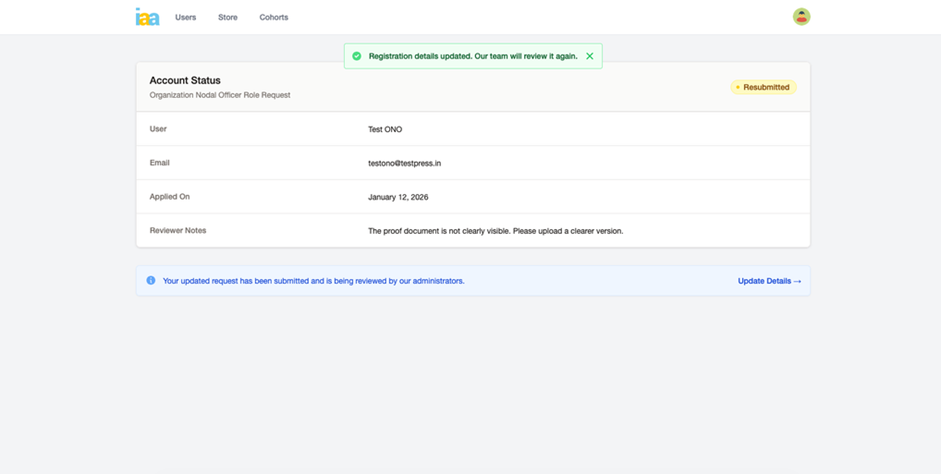The image size is (941, 474).
Task: Click the Resubmitted status badge
Action: [763, 87]
